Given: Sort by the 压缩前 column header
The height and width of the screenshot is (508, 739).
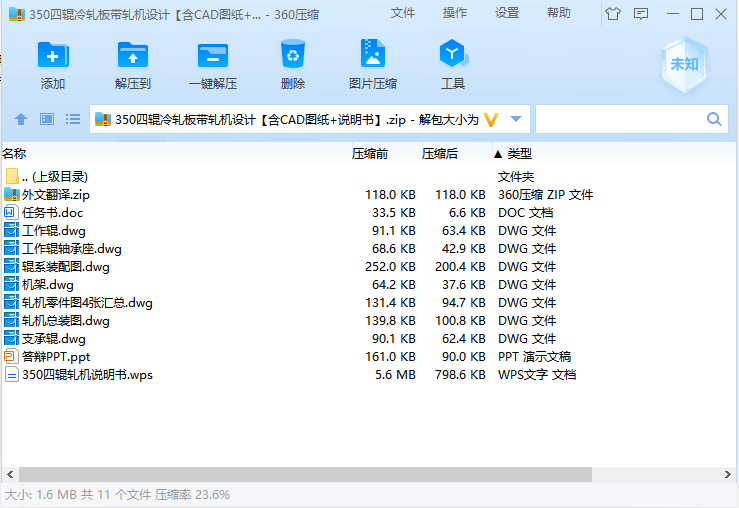Looking at the screenshot, I should tap(370, 153).
